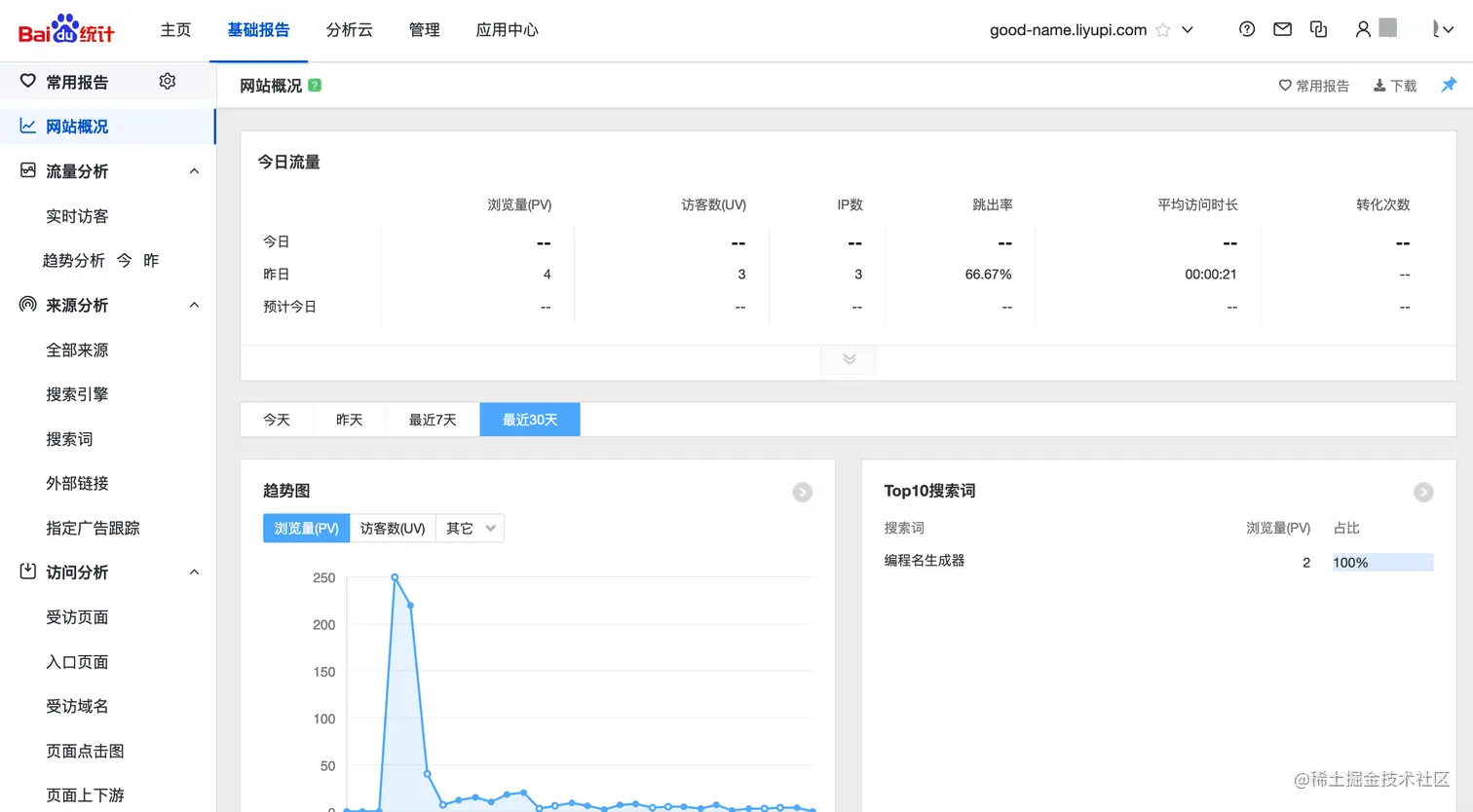This screenshot has height=812, width=1473.
Task: Click the arrow icon on 趋势图 panel
Action: point(802,493)
